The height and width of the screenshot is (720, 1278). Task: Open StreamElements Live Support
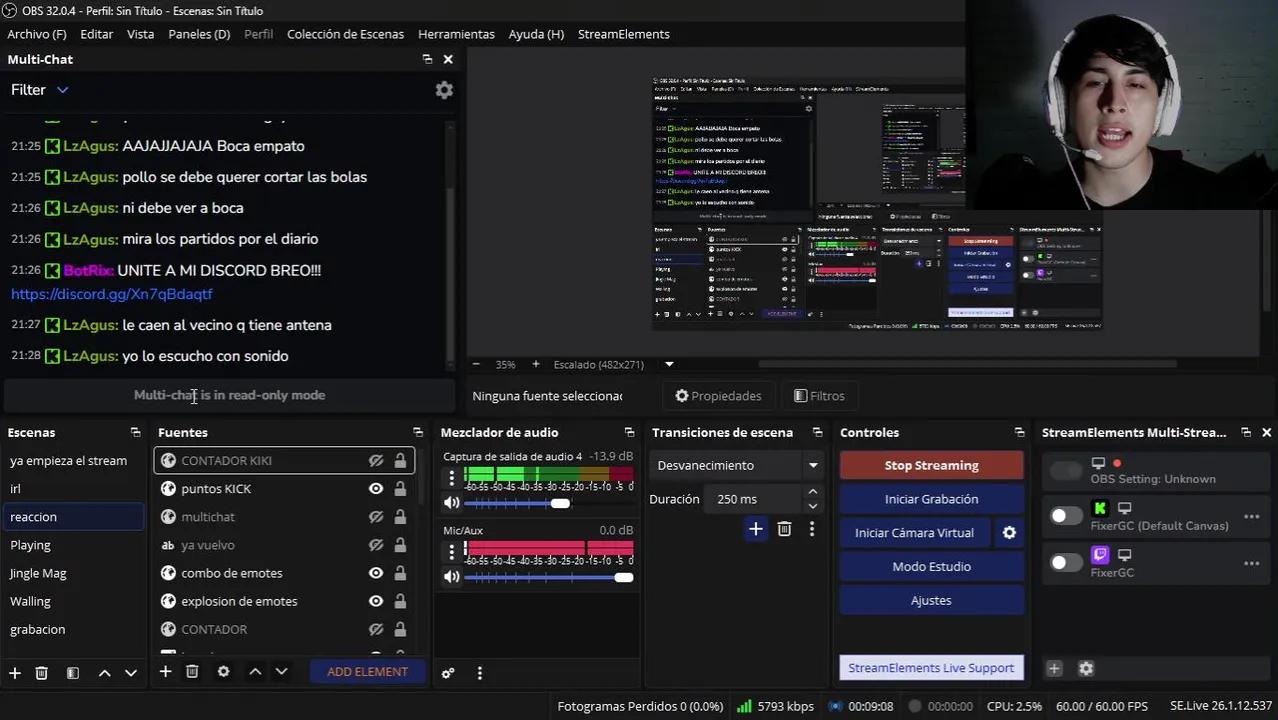tap(931, 668)
